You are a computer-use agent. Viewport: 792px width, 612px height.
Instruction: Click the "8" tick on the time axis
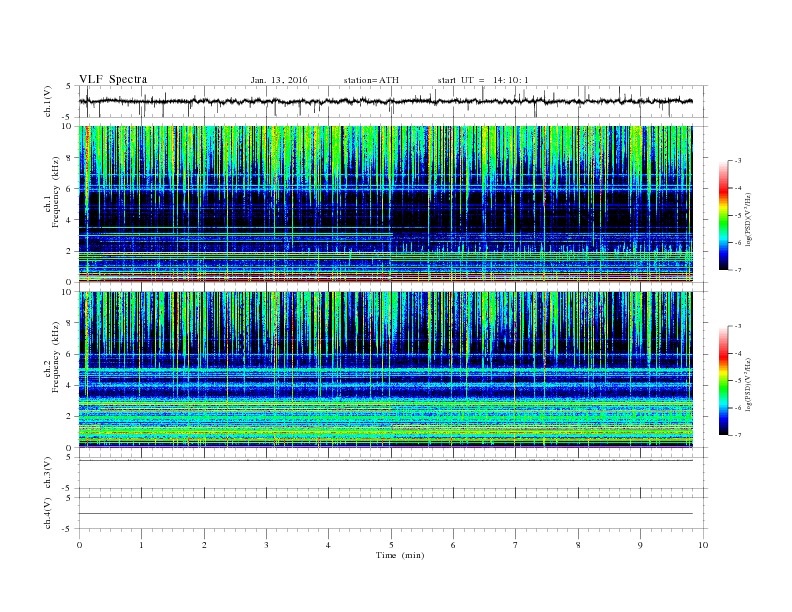pyautogui.click(x=578, y=545)
